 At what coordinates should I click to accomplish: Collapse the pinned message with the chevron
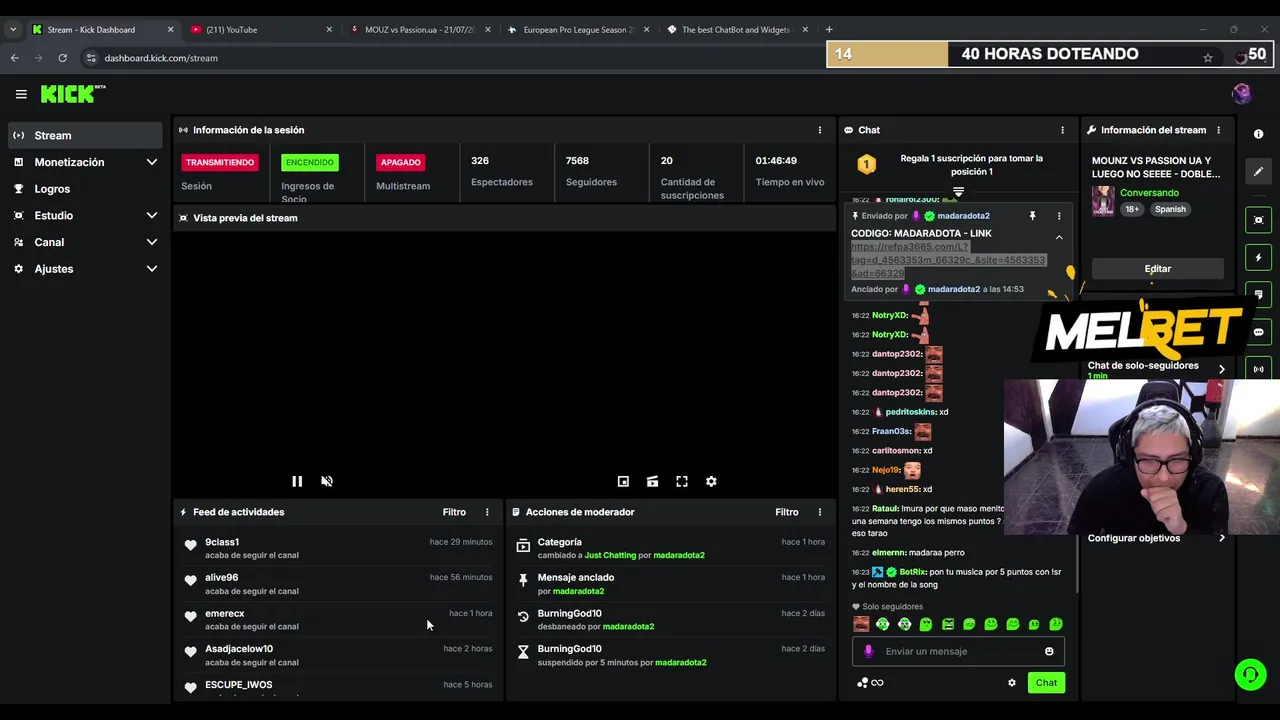1059,238
